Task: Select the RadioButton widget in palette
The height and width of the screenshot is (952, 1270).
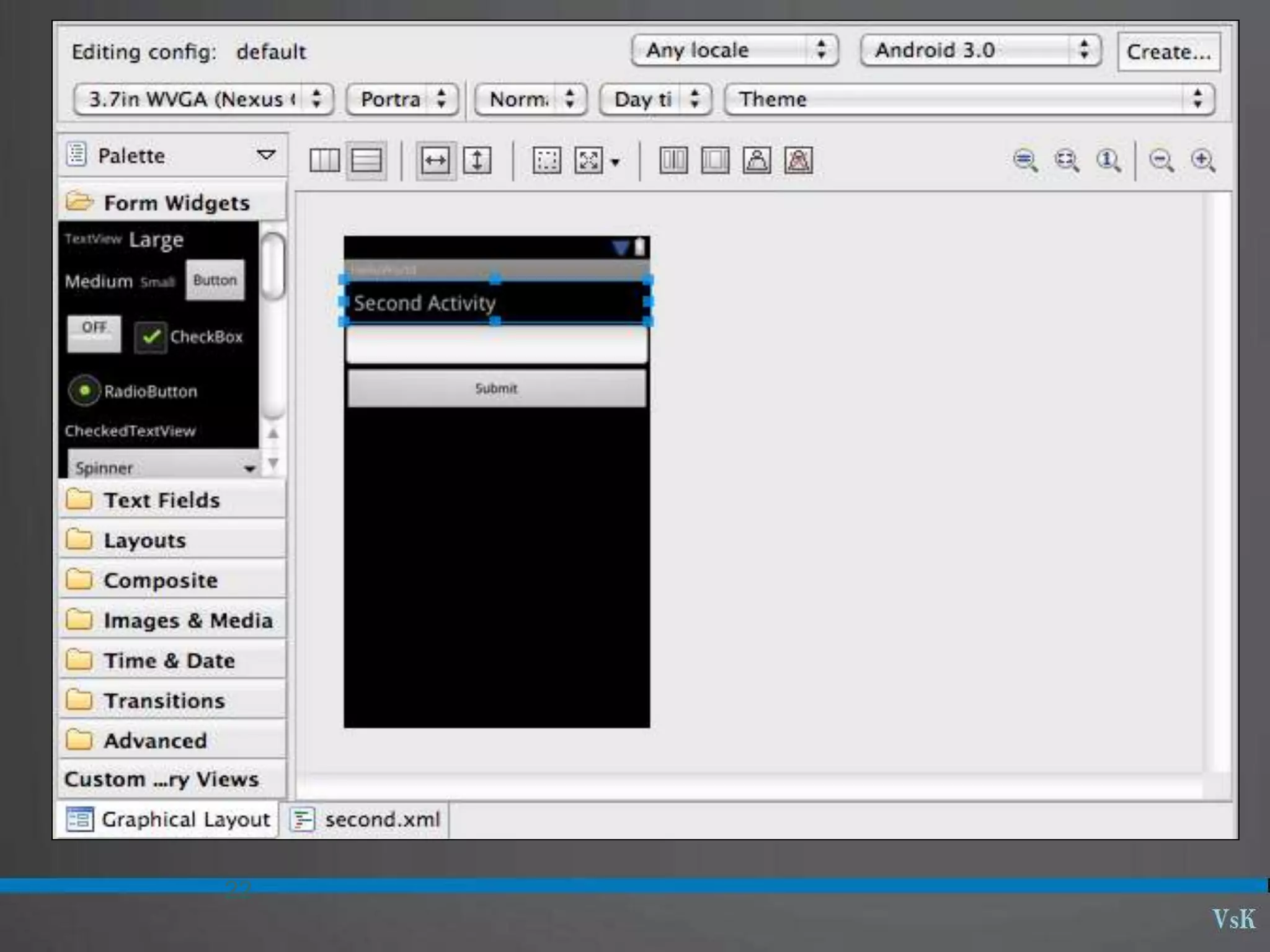Action: point(133,391)
